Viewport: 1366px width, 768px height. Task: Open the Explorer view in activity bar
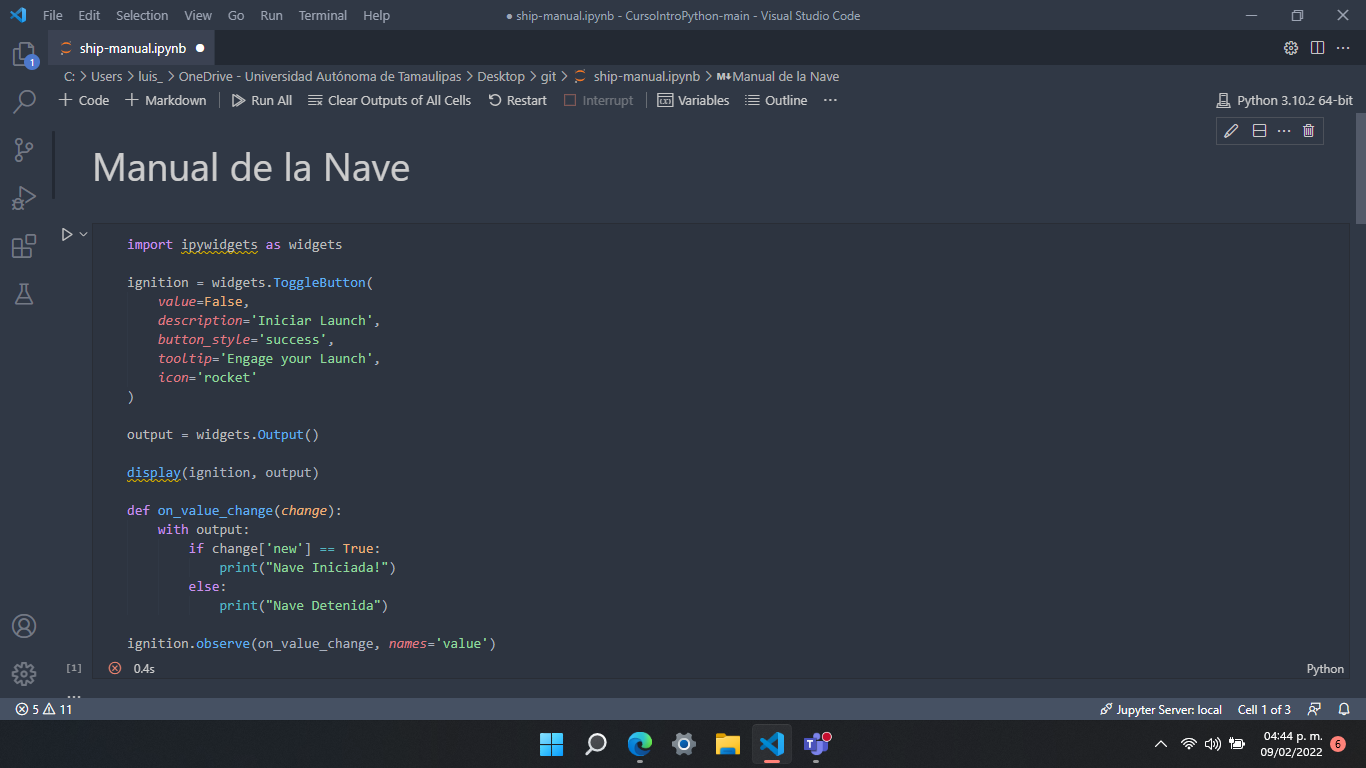click(24, 54)
